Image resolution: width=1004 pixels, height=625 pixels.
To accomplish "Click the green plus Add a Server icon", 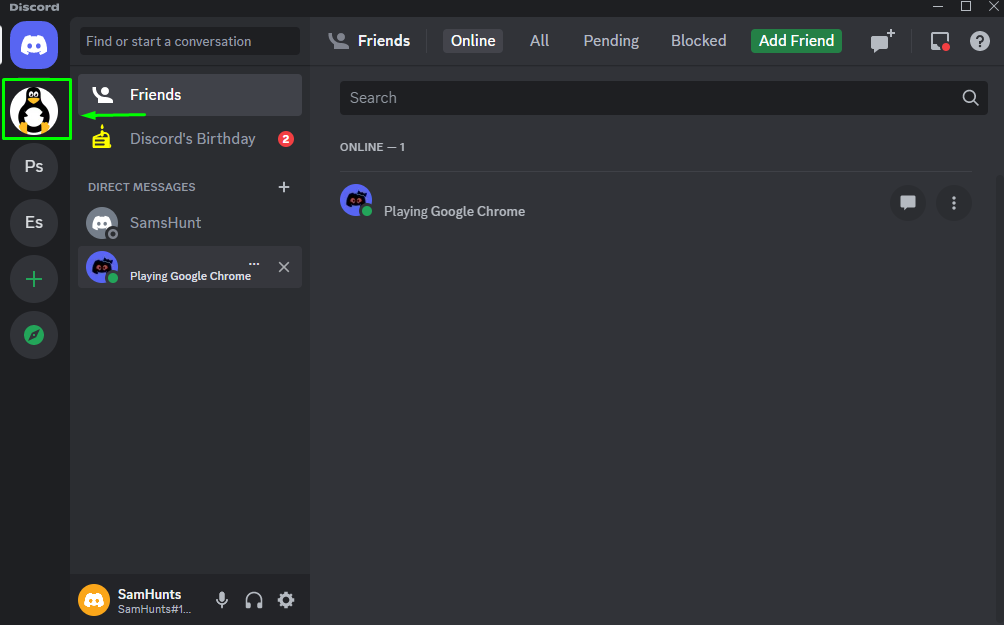I will pos(34,279).
